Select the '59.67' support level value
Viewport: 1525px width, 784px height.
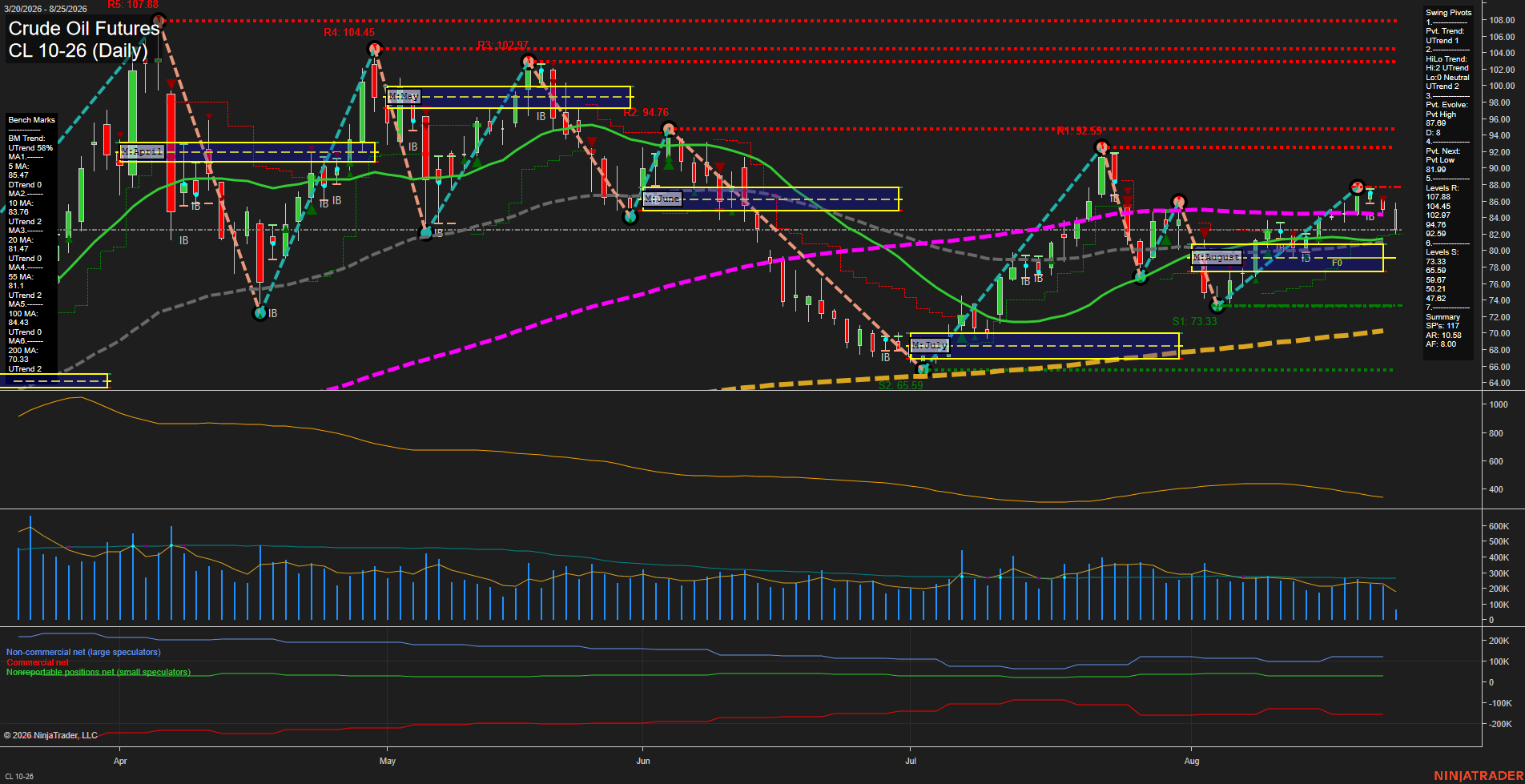pyautogui.click(x=1436, y=280)
